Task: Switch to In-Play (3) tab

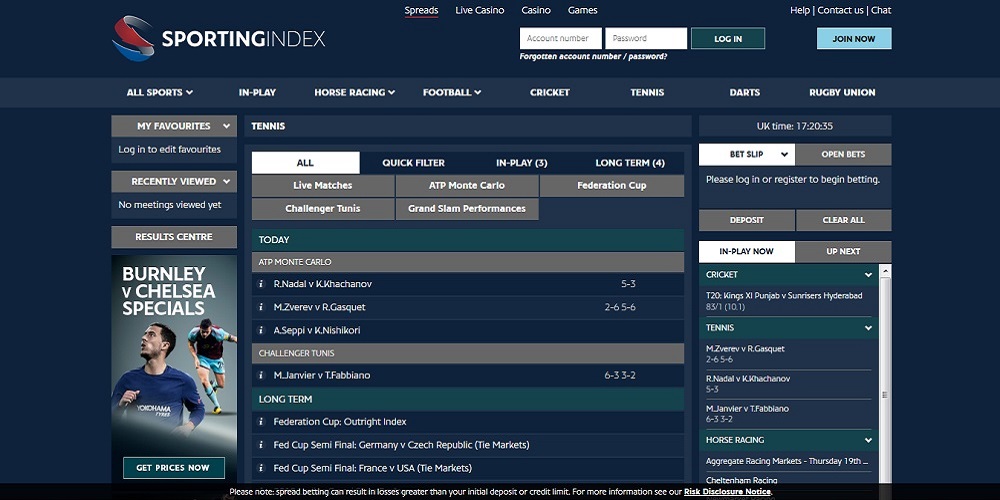Action: tap(522, 163)
